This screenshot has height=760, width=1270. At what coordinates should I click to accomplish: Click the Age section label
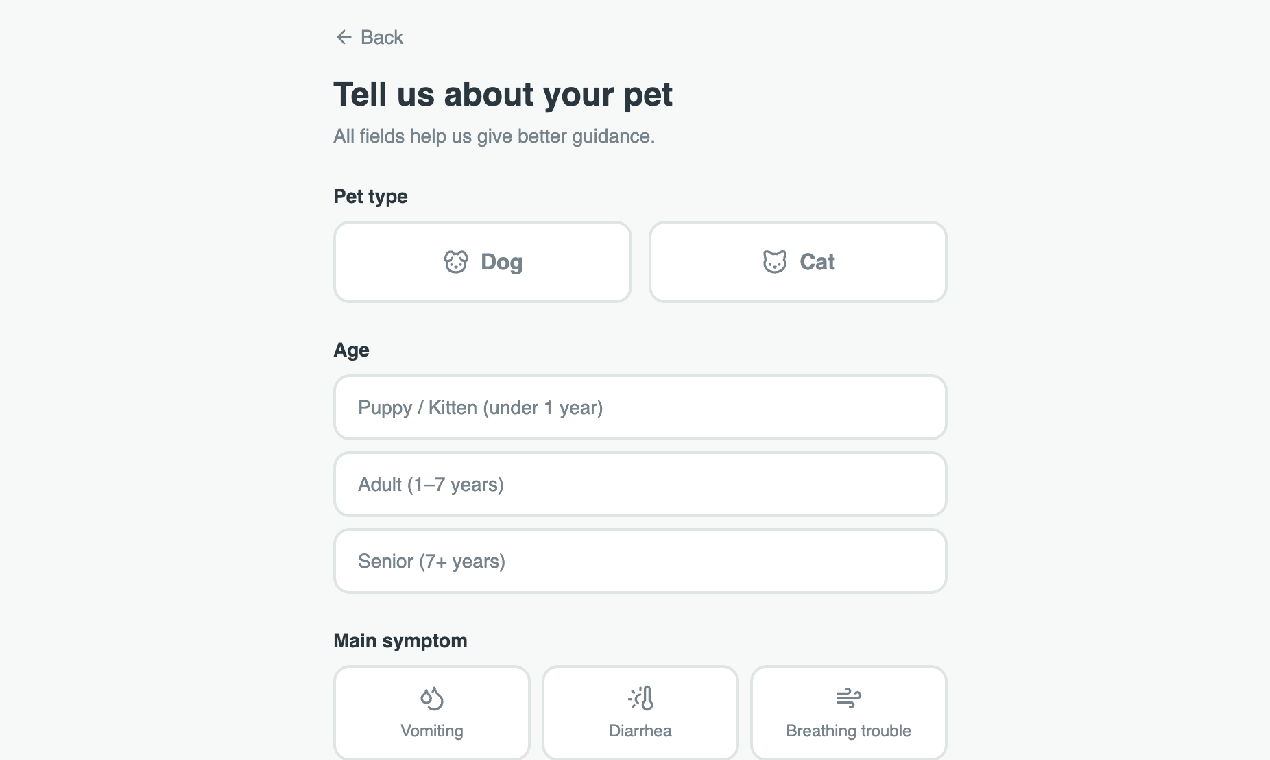pyautogui.click(x=351, y=350)
